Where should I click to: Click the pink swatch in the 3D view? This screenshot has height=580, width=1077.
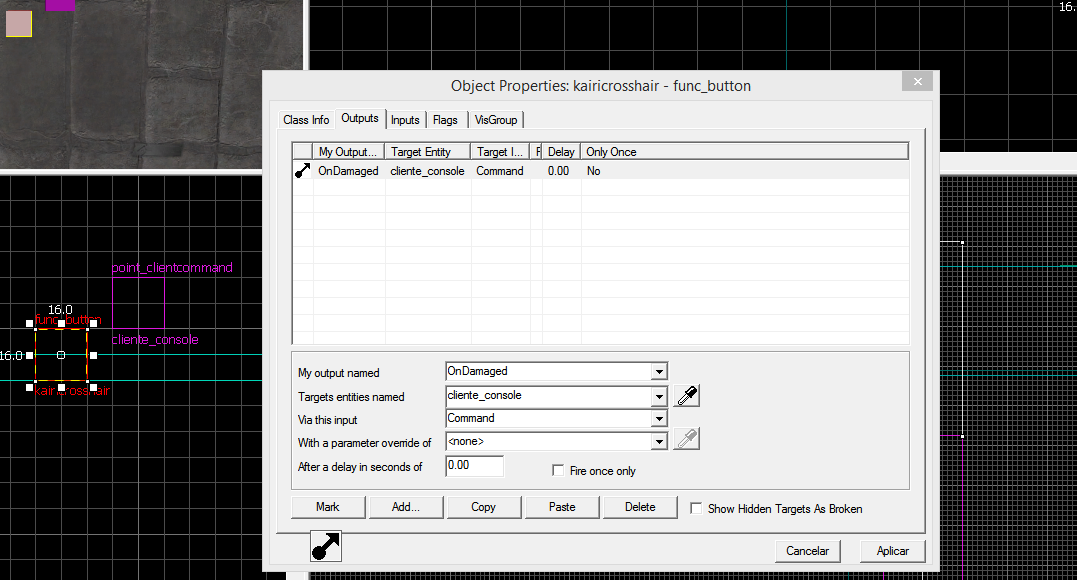click(19, 23)
